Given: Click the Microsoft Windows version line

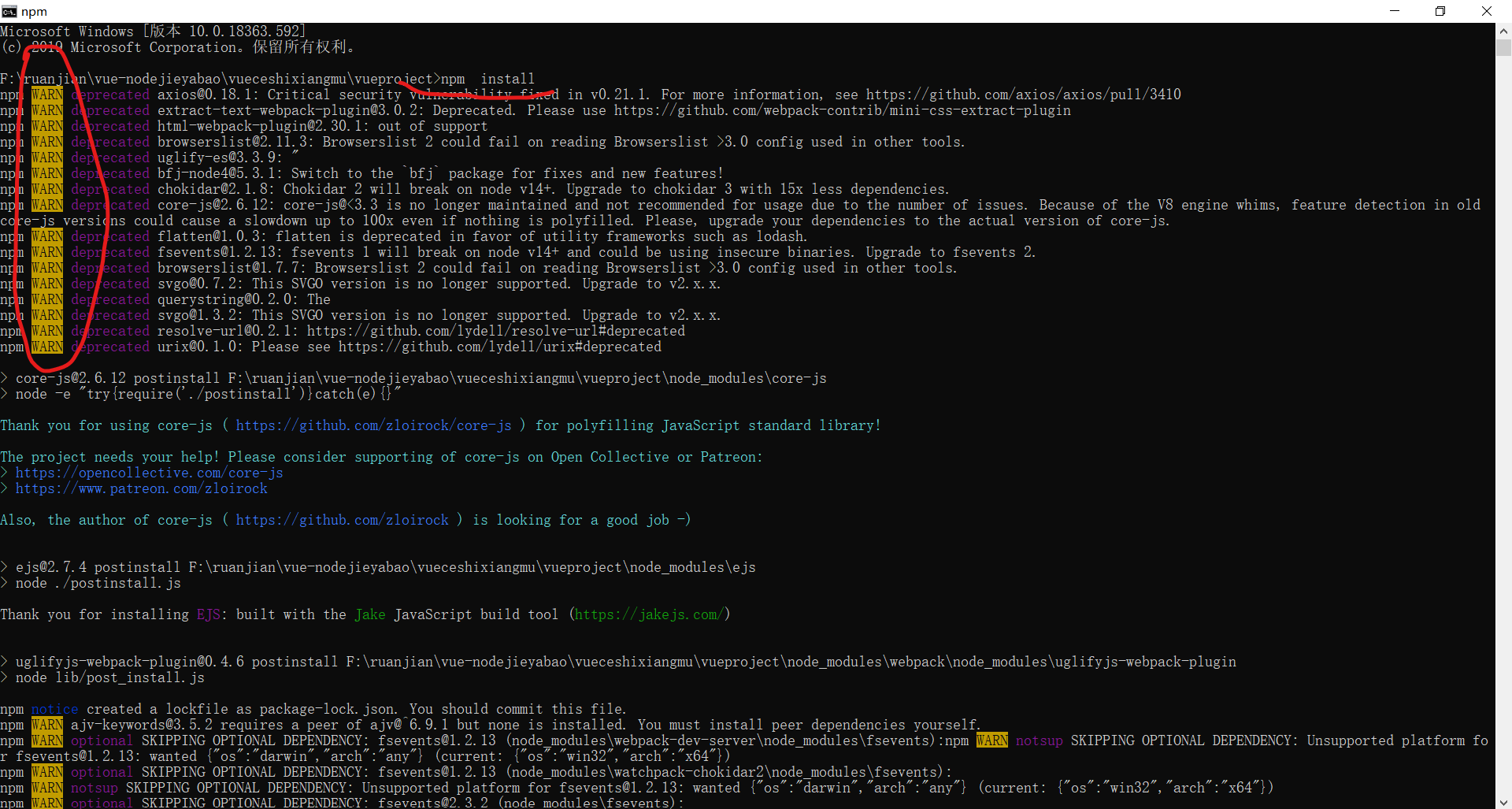Looking at the screenshot, I should tap(154, 32).
